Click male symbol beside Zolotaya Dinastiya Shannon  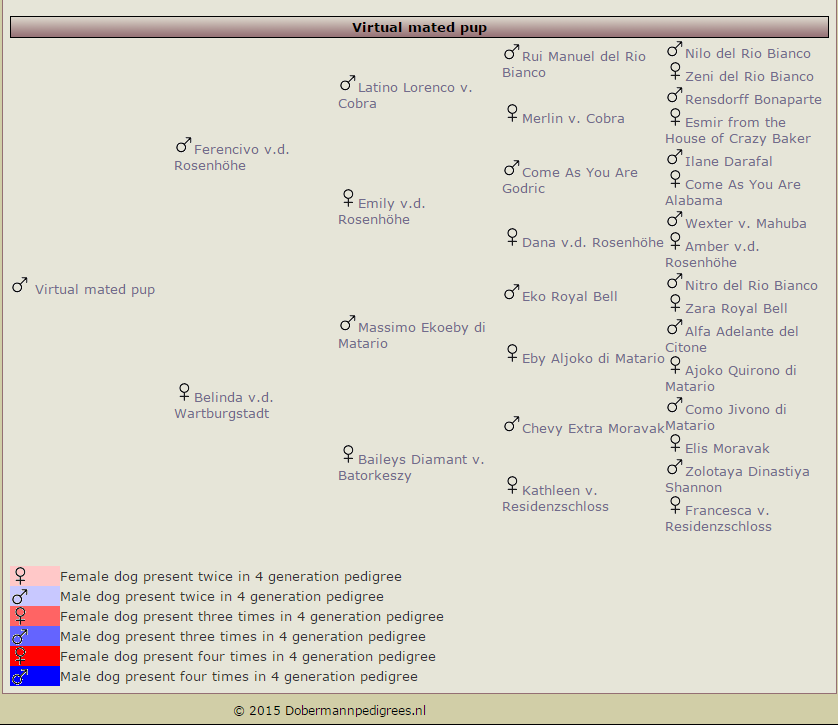point(674,467)
